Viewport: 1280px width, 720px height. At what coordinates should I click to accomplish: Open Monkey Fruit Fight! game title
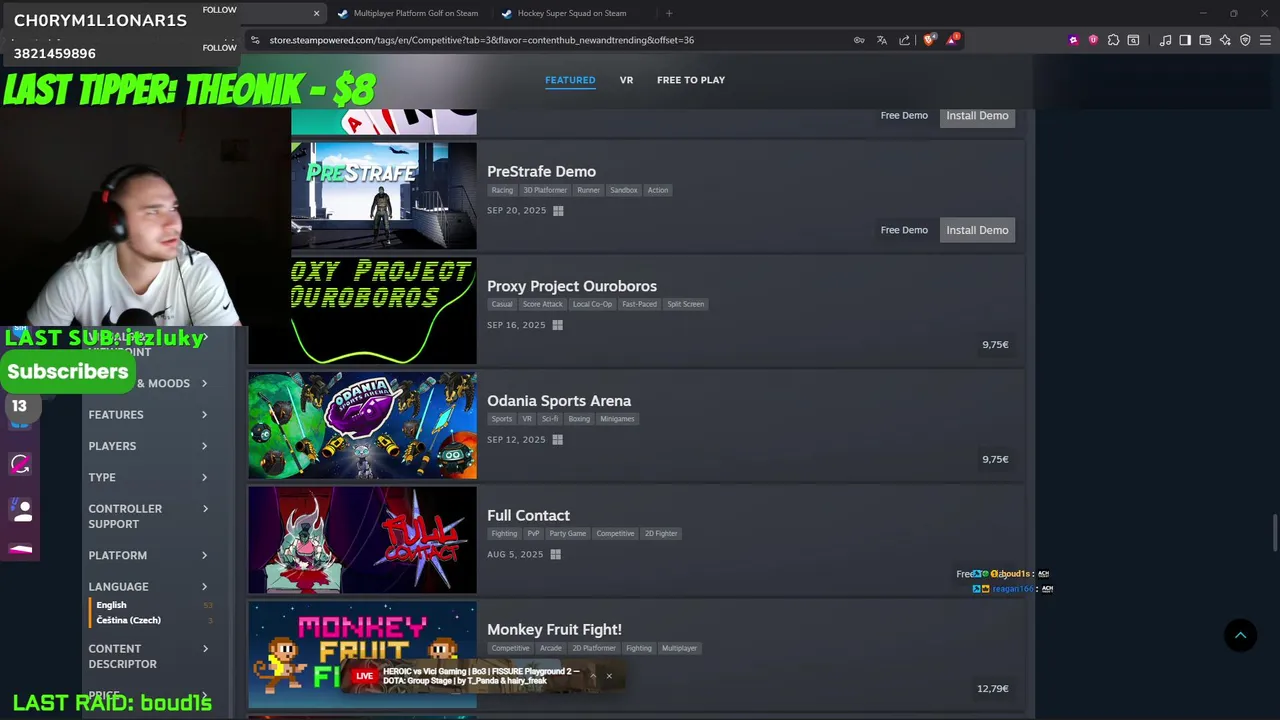(554, 630)
